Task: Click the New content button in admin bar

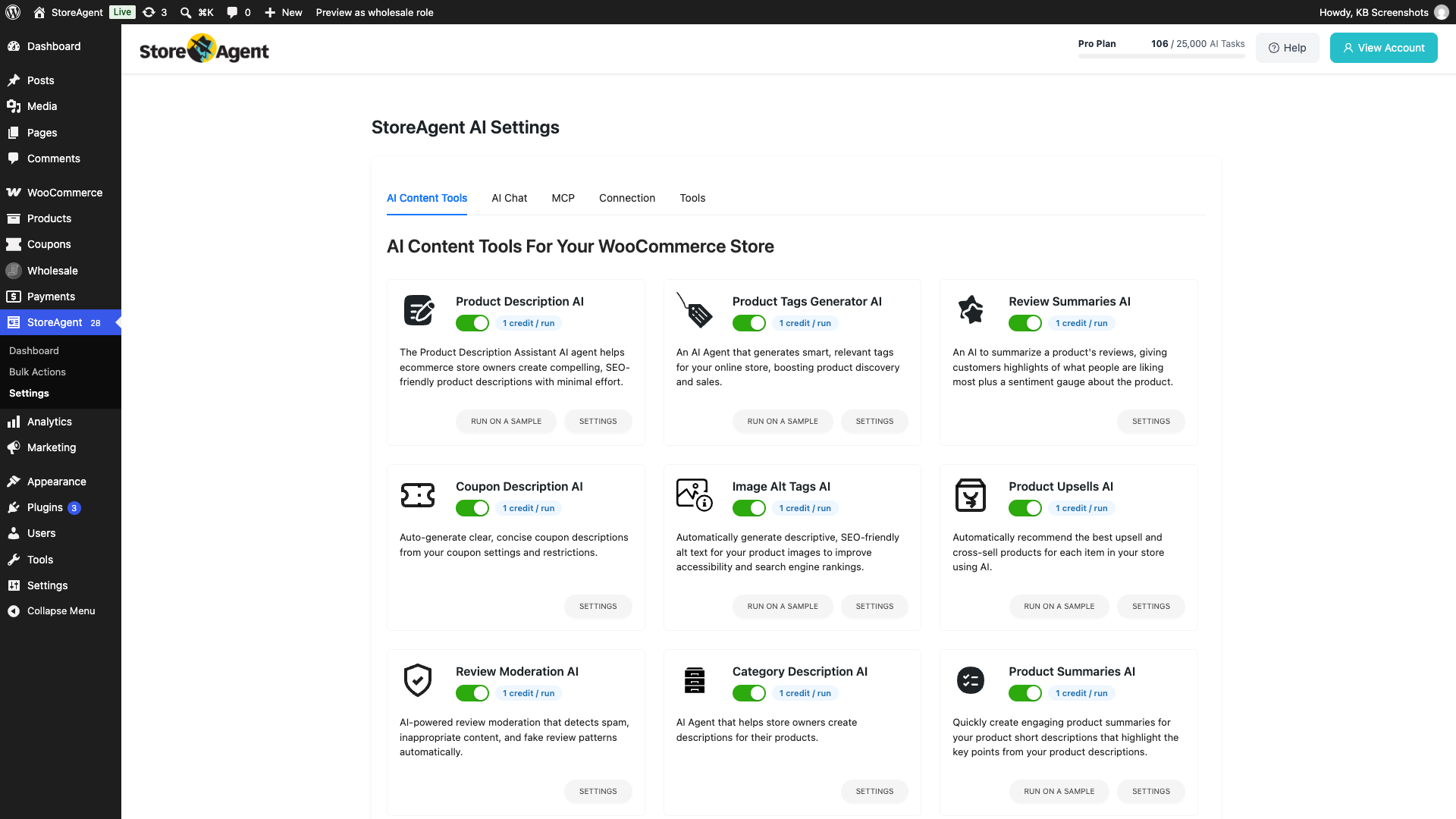Action: [283, 12]
